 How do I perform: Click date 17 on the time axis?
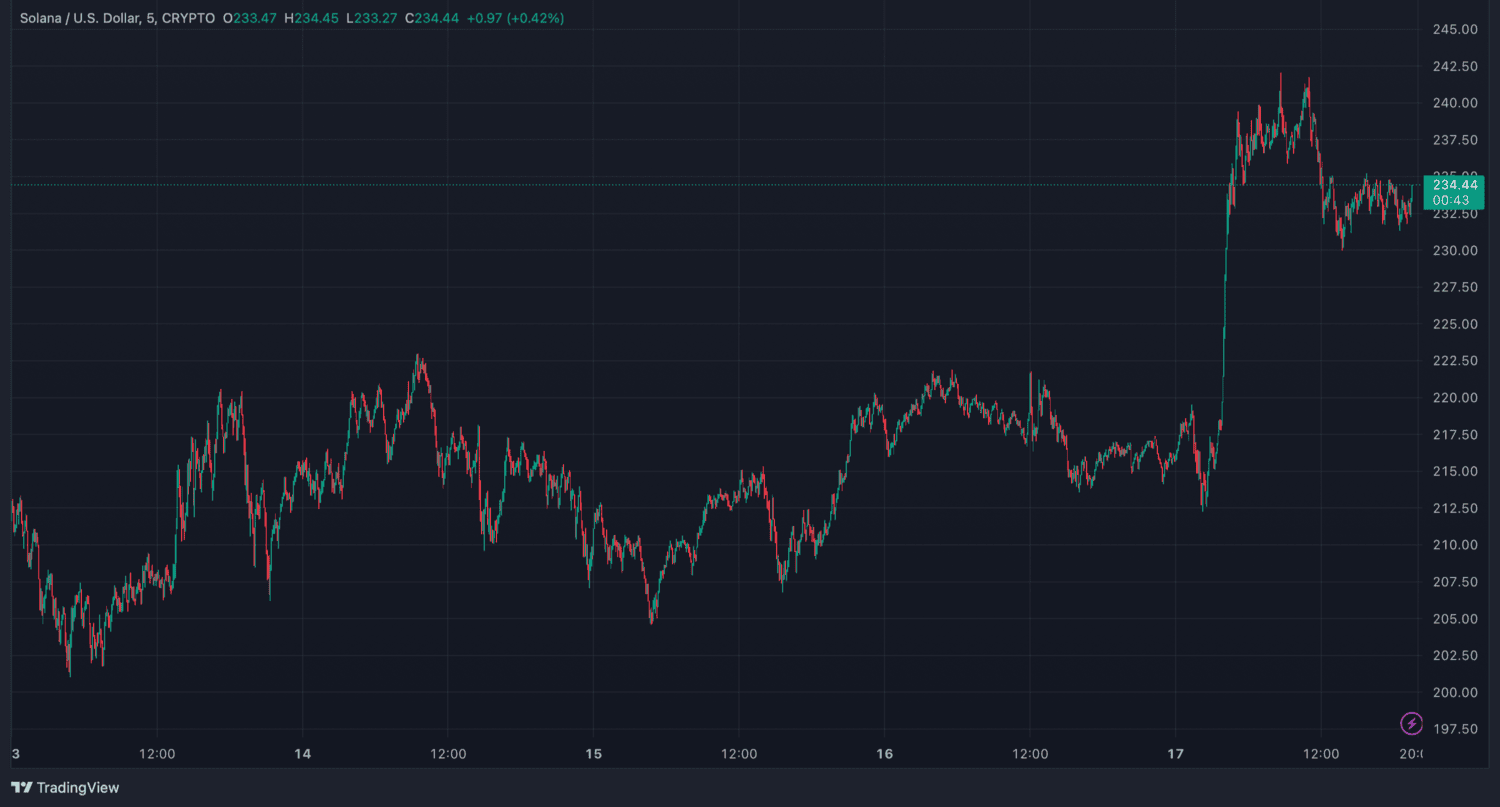pos(1175,753)
